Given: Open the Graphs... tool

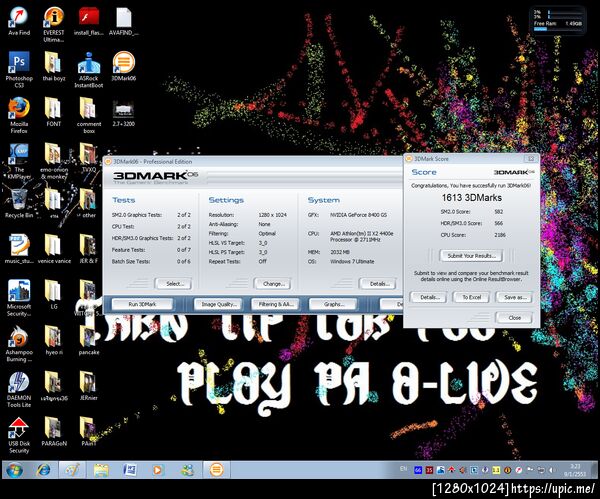Looking at the screenshot, I should point(333,304).
